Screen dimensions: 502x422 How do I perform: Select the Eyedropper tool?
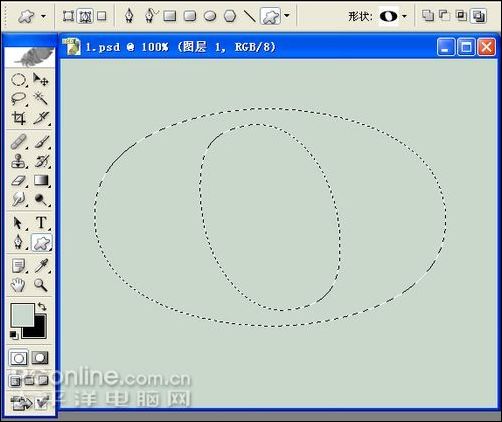pyautogui.click(x=41, y=266)
